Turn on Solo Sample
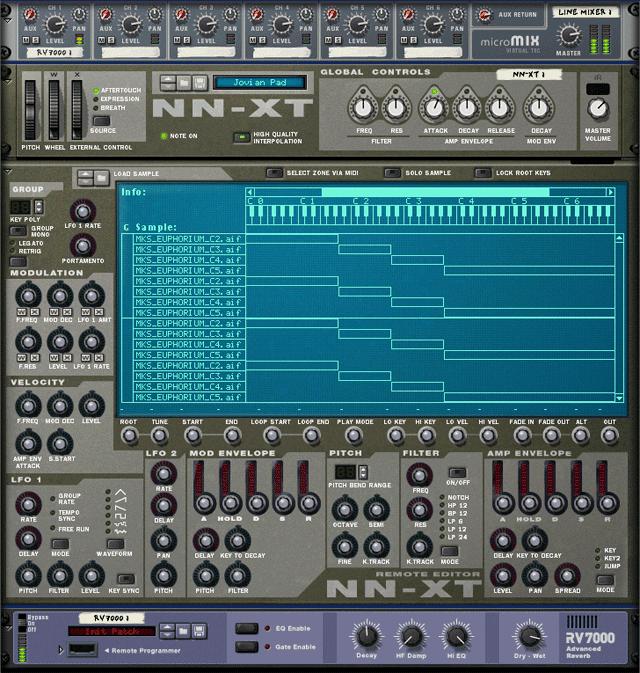This screenshot has height=673, width=640. click(x=393, y=173)
